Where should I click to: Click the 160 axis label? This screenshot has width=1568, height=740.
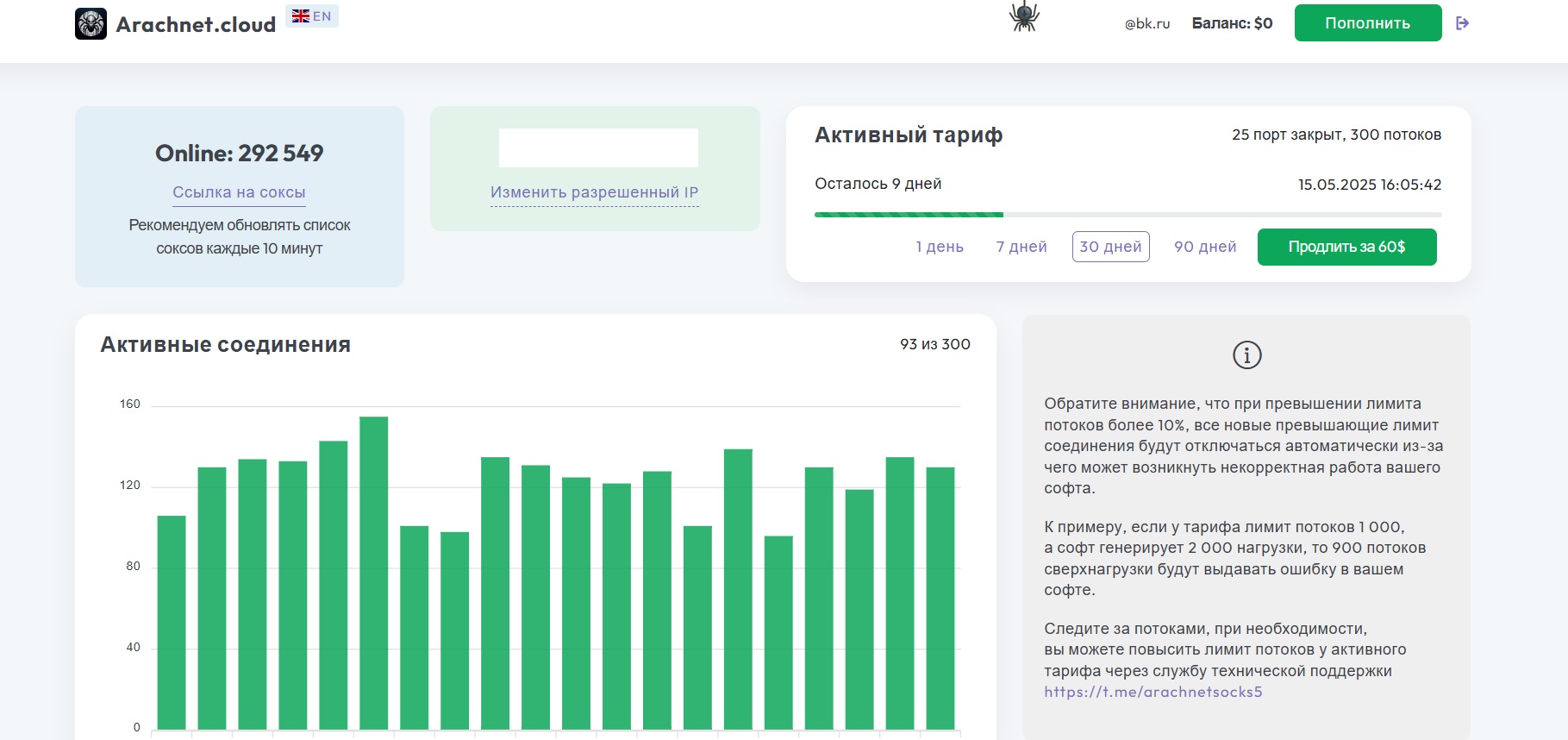point(130,404)
